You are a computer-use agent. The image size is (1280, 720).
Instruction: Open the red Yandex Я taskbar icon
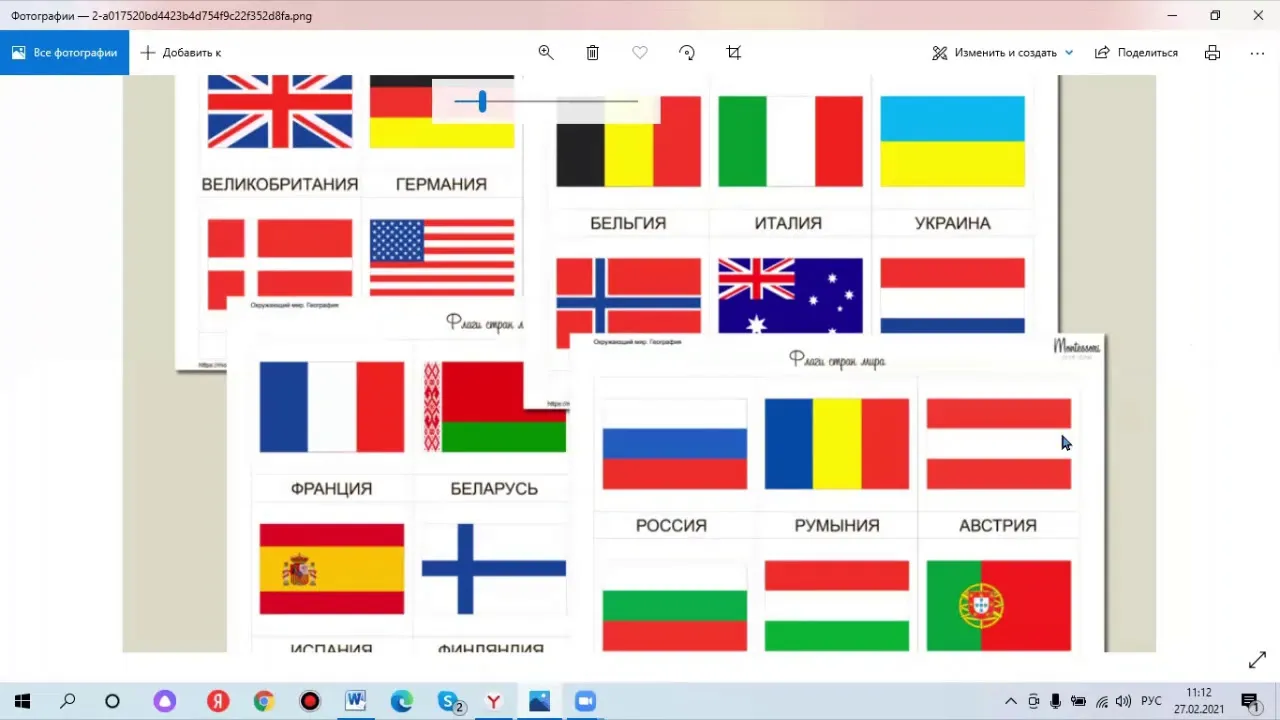pyautogui.click(x=218, y=702)
